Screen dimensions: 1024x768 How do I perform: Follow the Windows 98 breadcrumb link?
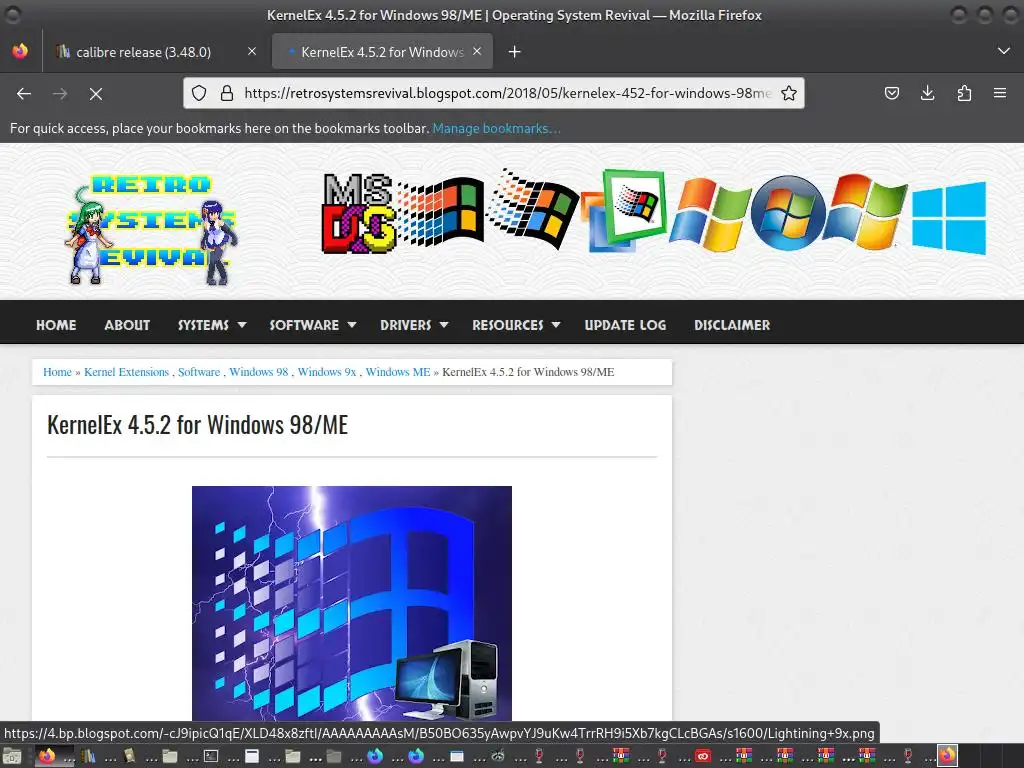259,372
